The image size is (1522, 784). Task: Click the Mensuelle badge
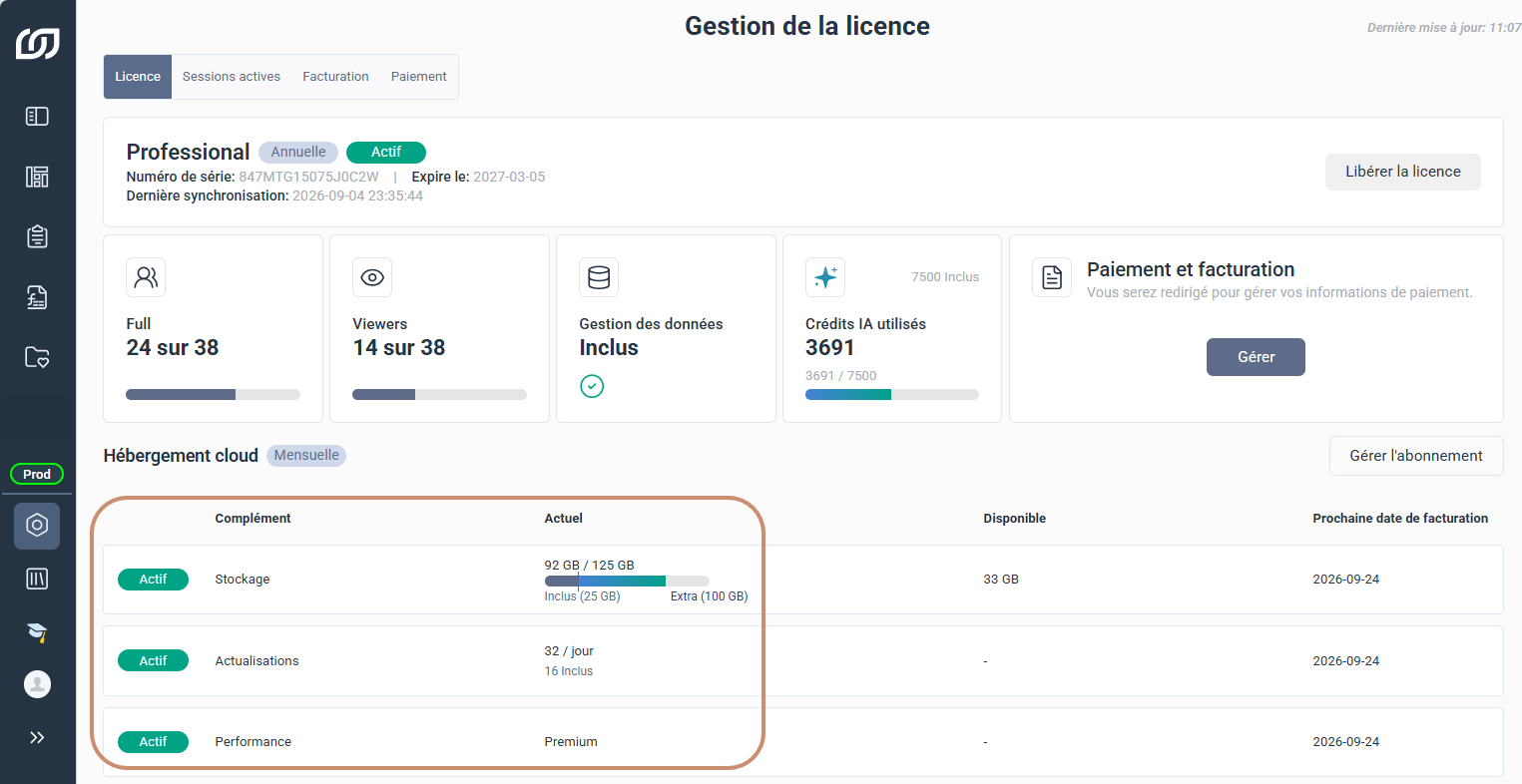click(x=306, y=455)
